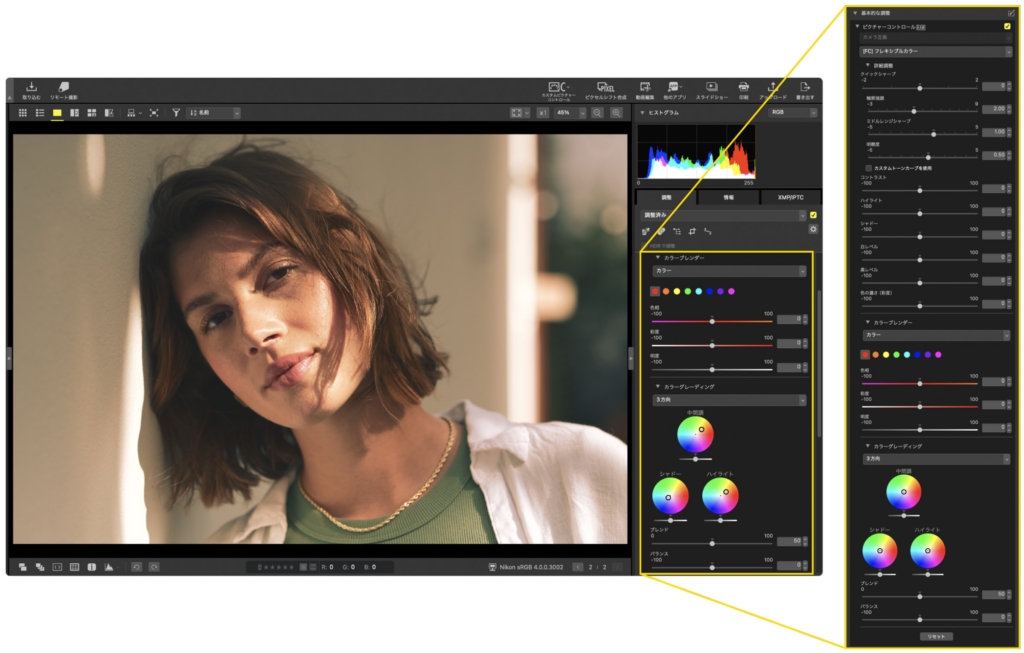
Task: Open the ピクセルシフト合成 pixel shift tool
Action: 605,89
